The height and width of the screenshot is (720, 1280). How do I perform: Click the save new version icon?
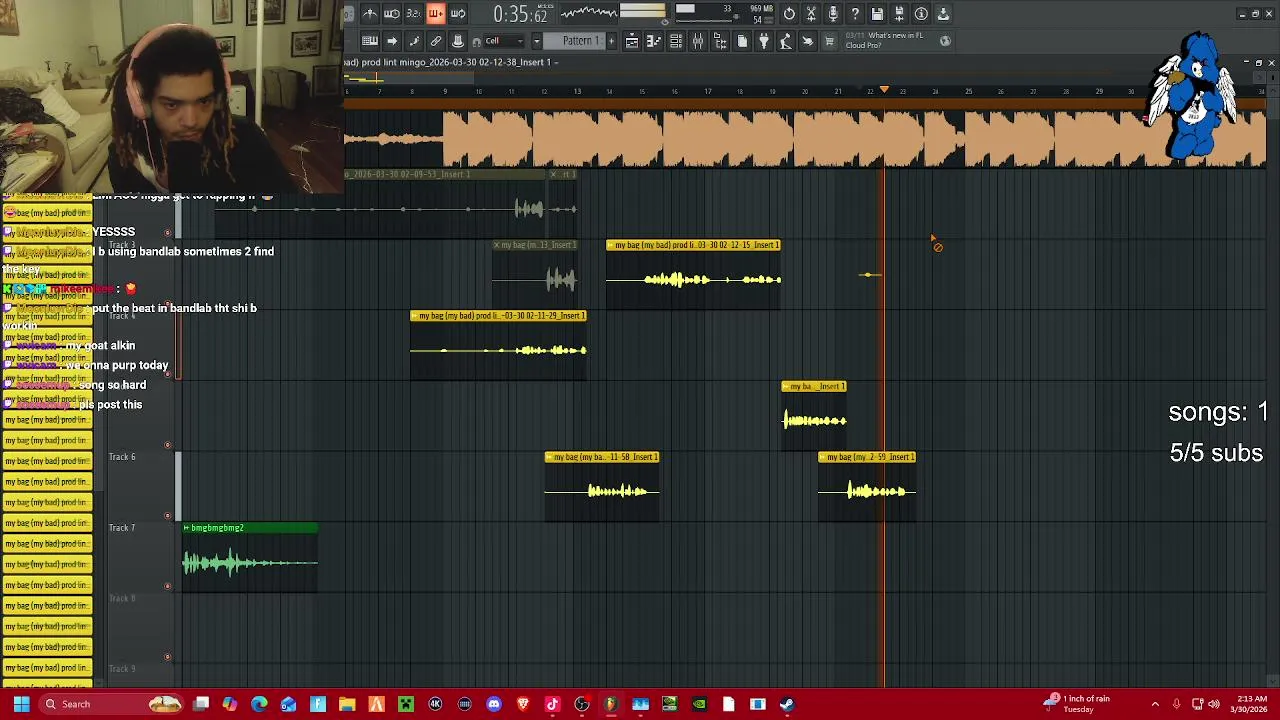click(x=899, y=14)
